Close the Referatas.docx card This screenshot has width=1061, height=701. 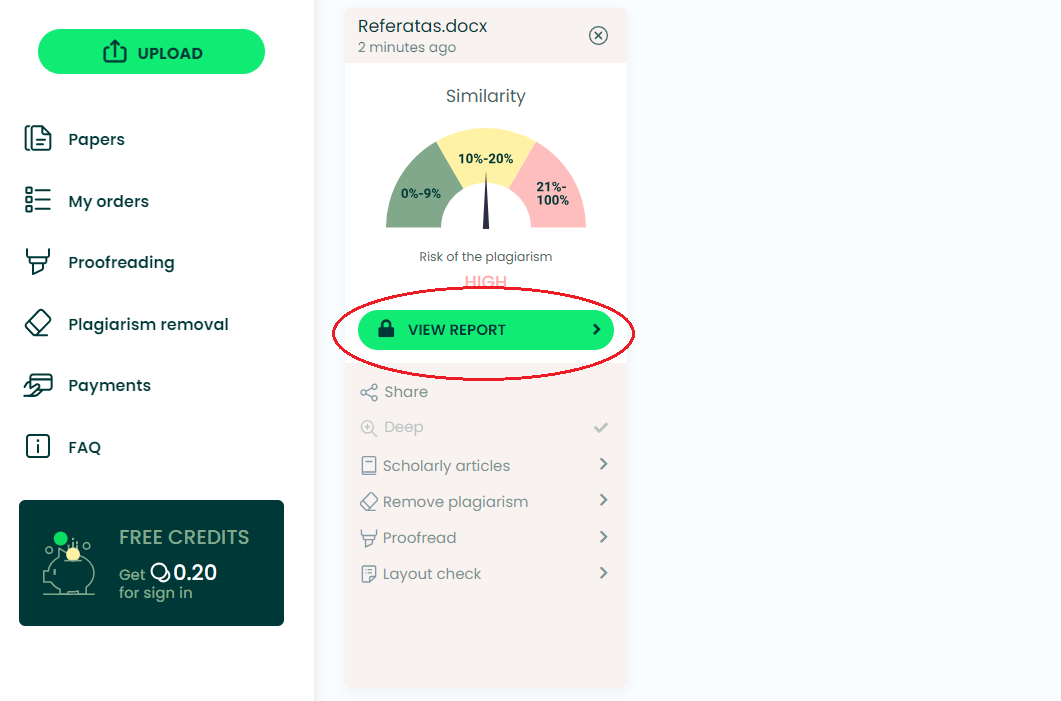click(x=598, y=36)
